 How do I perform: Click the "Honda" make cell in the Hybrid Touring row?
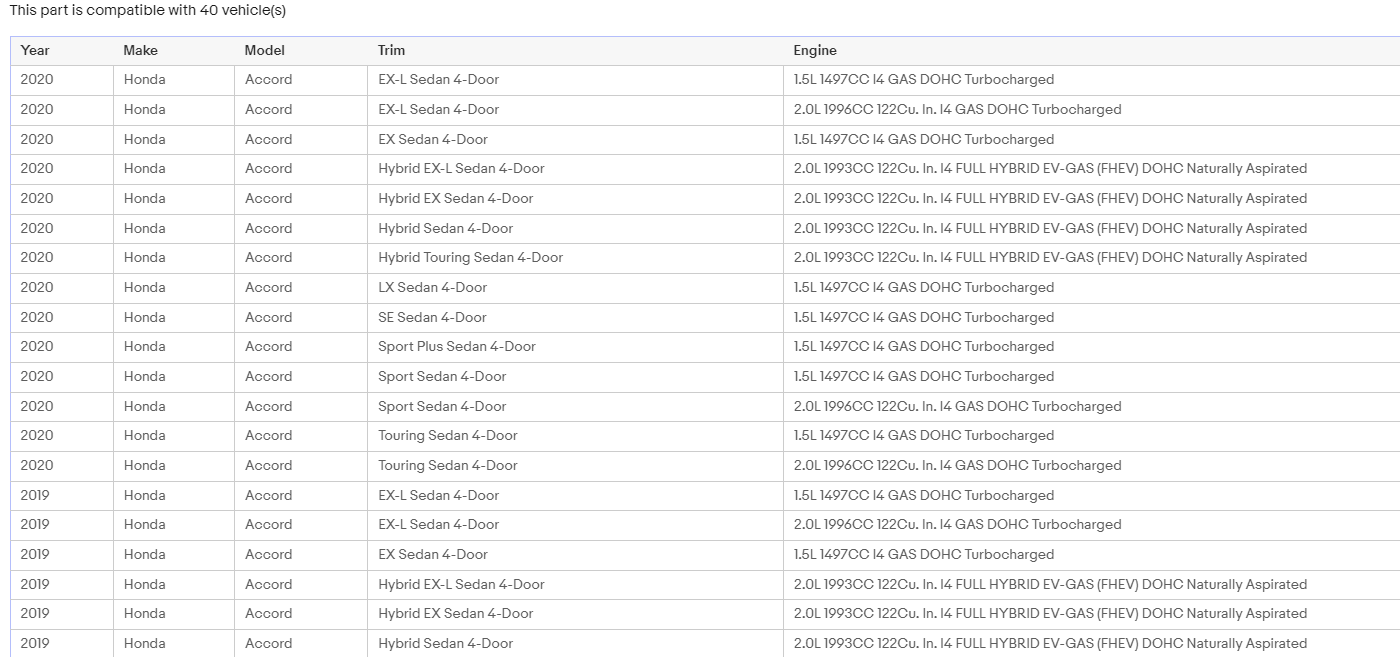coord(174,258)
